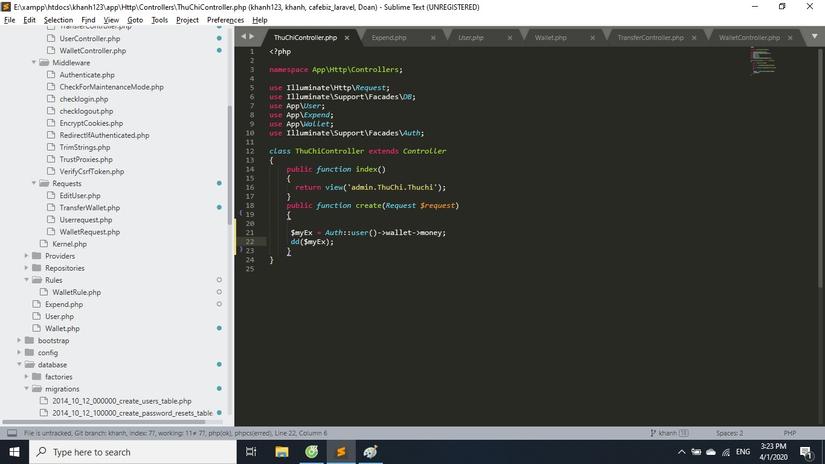Collapse the migrations folder
825x464 pixels.
coord(26,389)
